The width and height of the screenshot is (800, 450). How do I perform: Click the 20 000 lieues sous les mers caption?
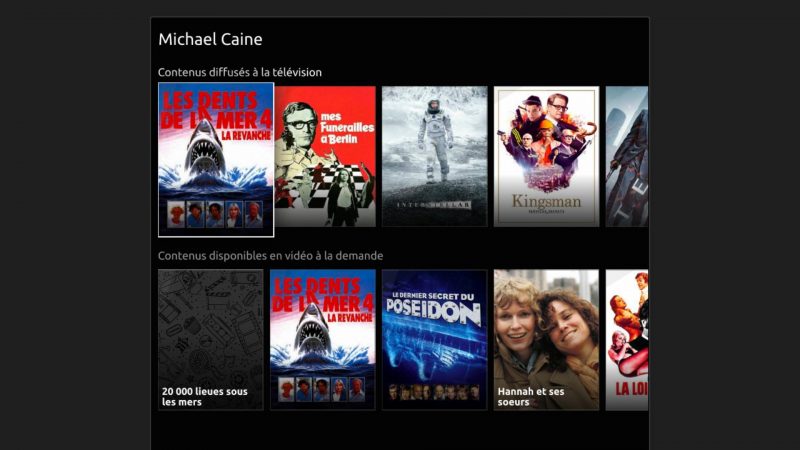pyautogui.click(x=205, y=396)
